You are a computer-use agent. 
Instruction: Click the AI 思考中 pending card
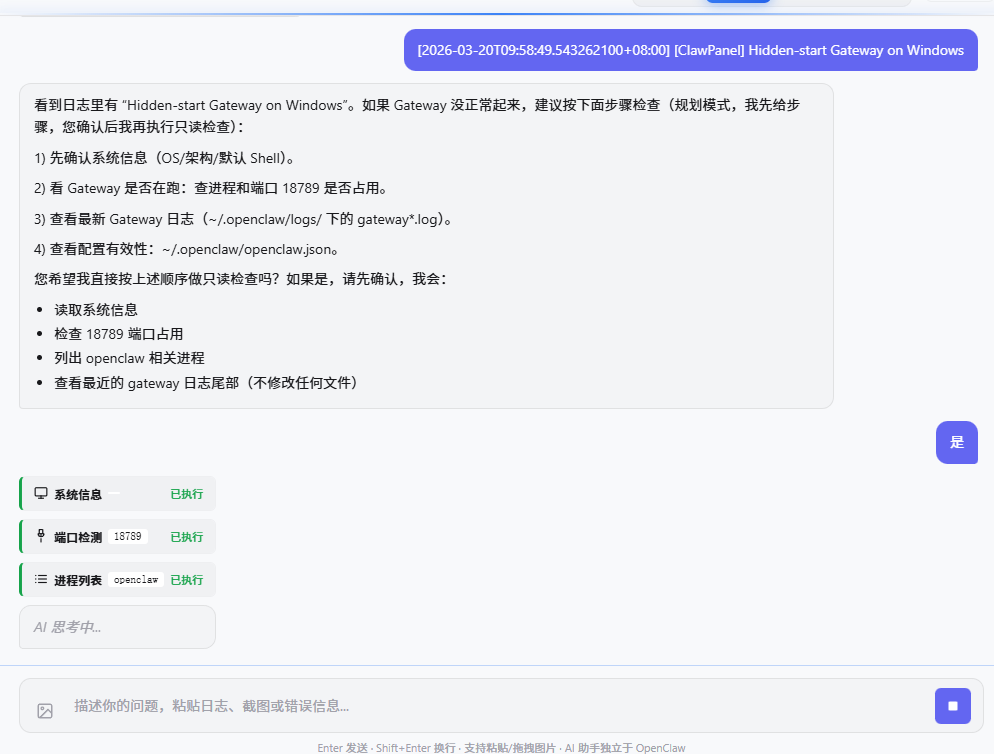coord(116,626)
